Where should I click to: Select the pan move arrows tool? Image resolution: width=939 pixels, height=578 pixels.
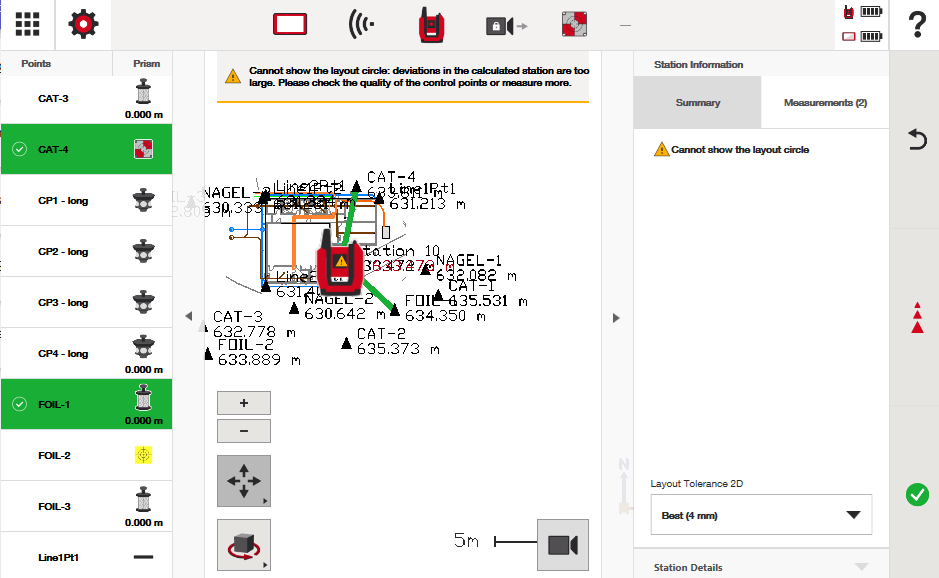tap(243, 481)
